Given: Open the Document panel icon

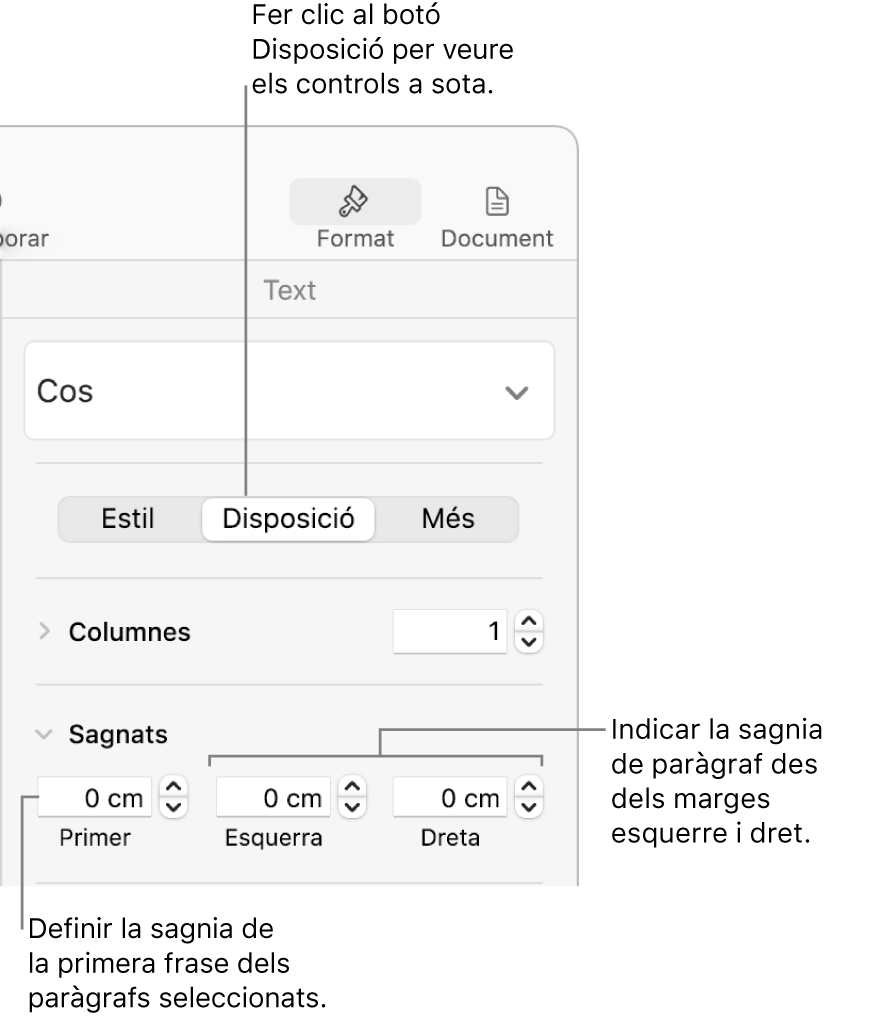Looking at the screenshot, I should (x=497, y=201).
